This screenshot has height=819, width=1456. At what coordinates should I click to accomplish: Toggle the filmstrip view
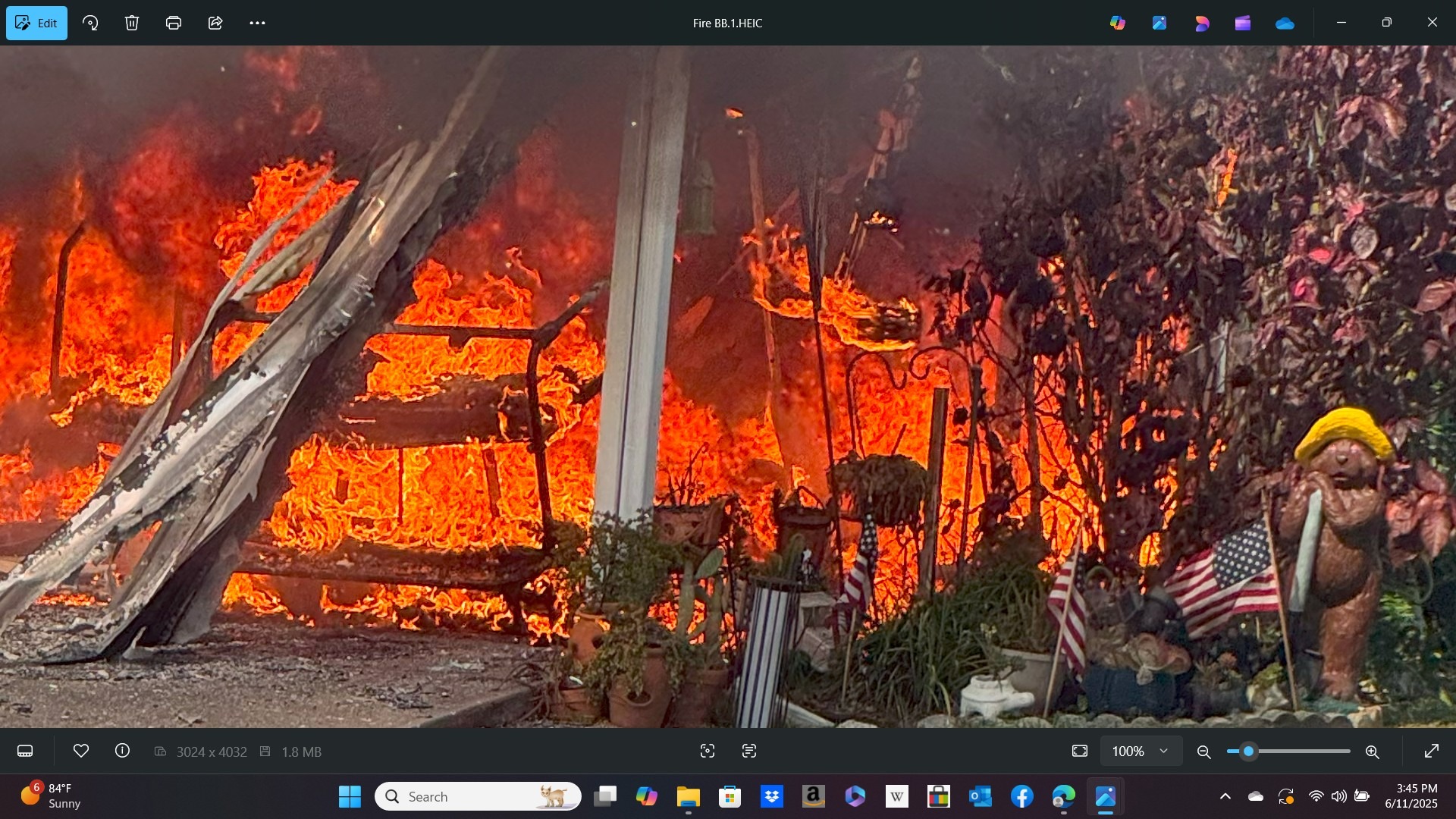[x=25, y=752]
